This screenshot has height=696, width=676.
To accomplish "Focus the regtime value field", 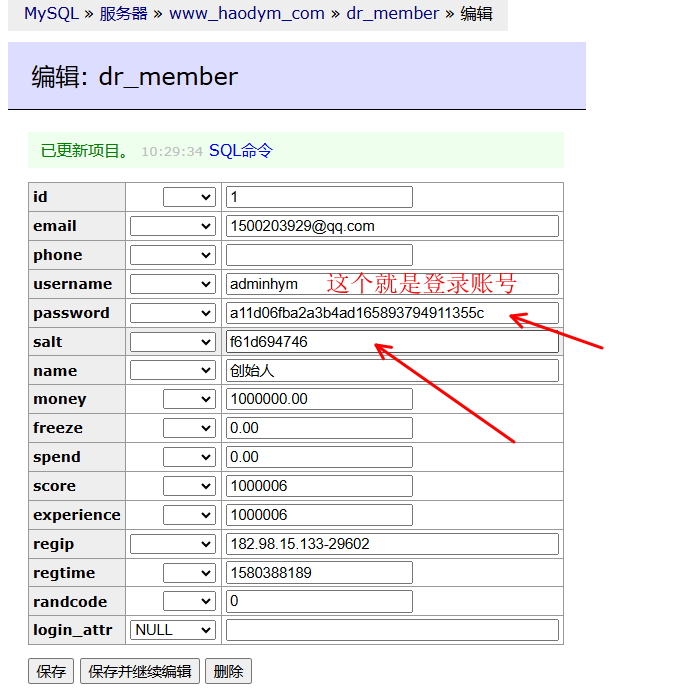I will tap(319, 573).
